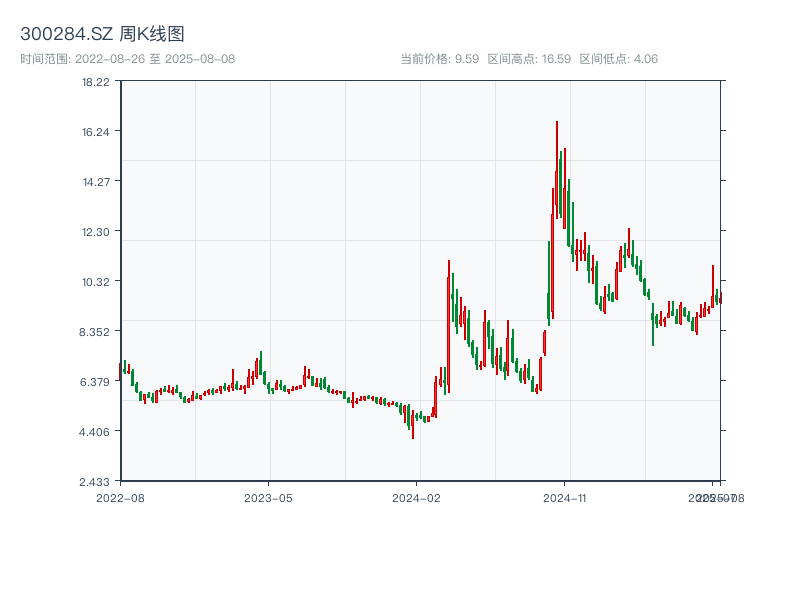Click y-axis label 14.27
The width and height of the screenshot is (800, 600).
point(96,182)
